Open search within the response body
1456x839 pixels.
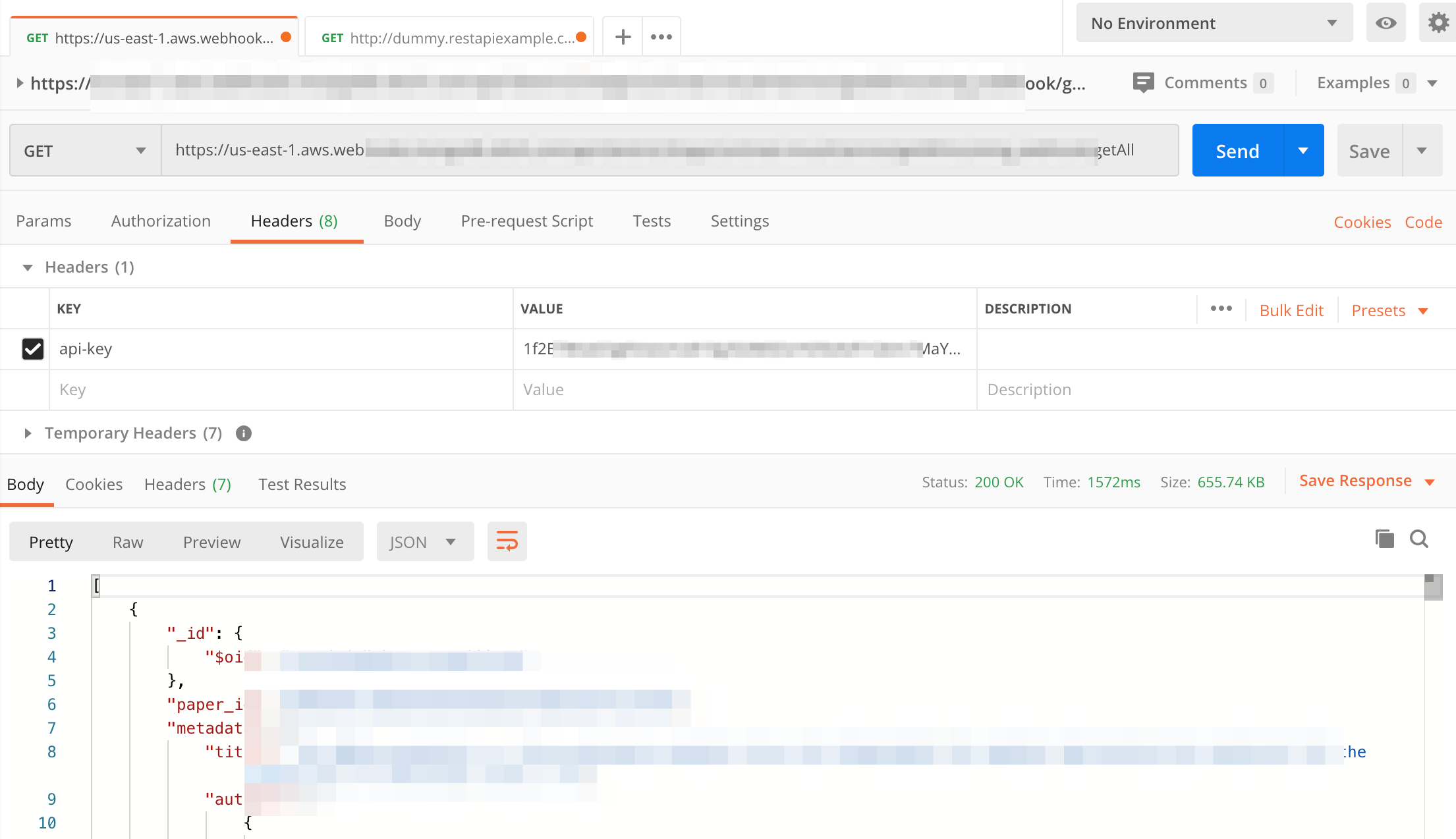1419,539
